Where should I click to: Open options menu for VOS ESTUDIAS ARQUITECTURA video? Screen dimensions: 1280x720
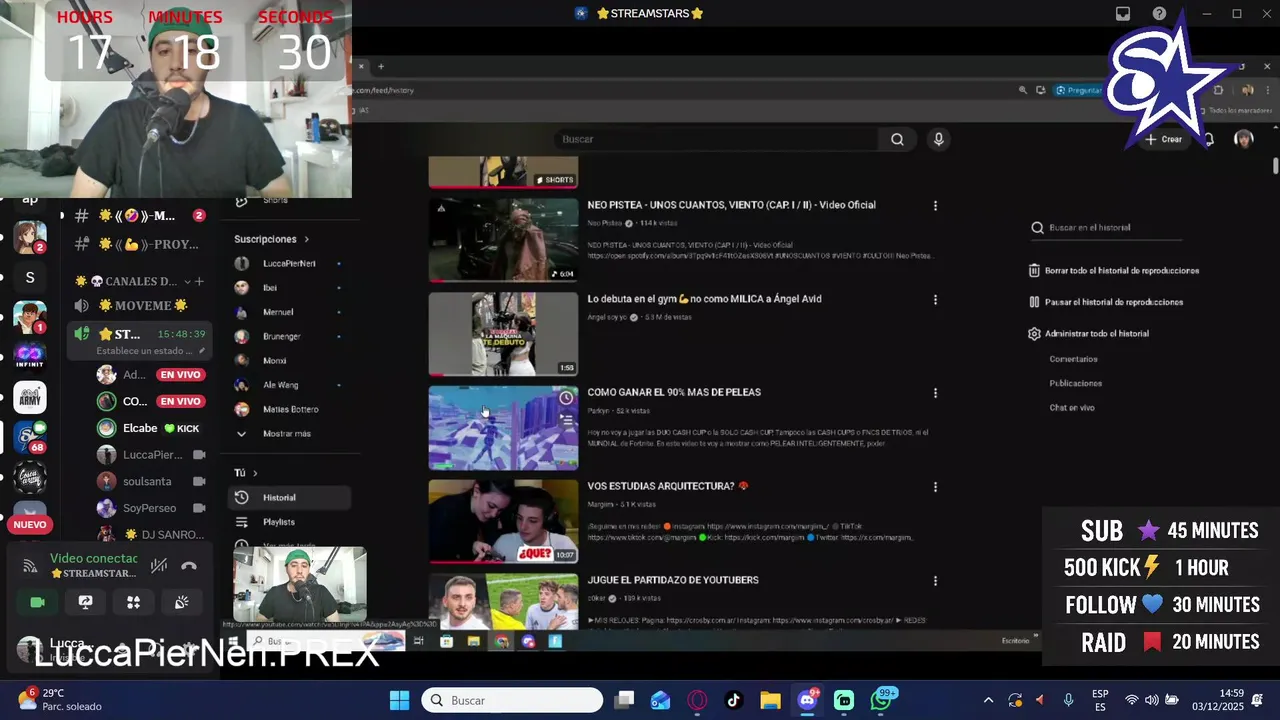pos(935,488)
